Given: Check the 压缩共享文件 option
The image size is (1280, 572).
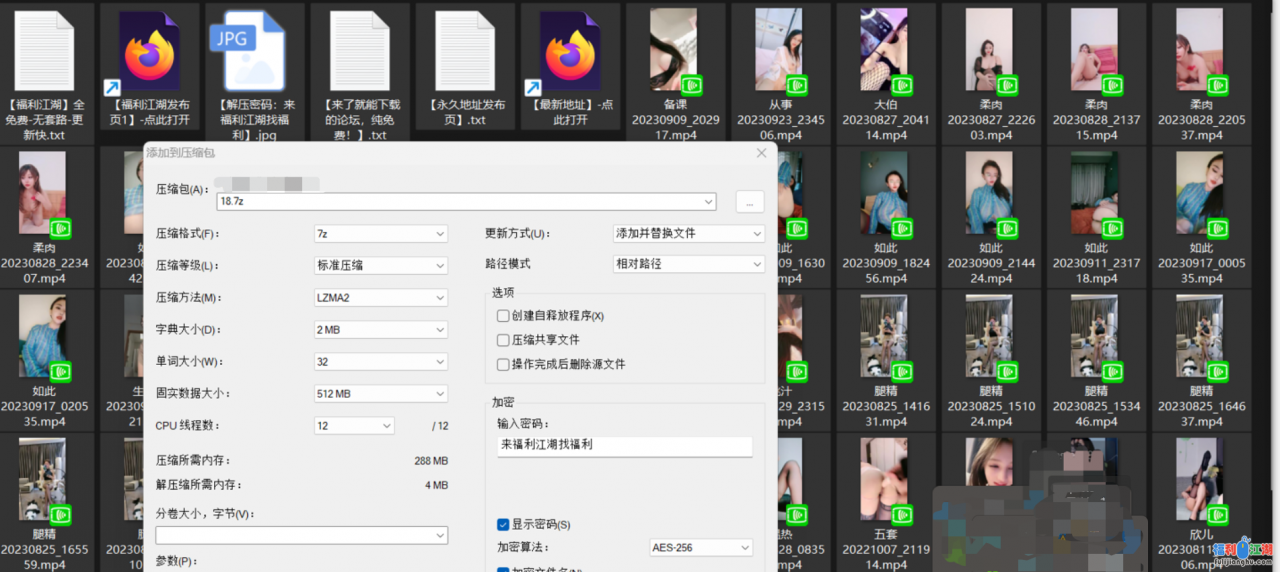Looking at the screenshot, I should point(503,340).
